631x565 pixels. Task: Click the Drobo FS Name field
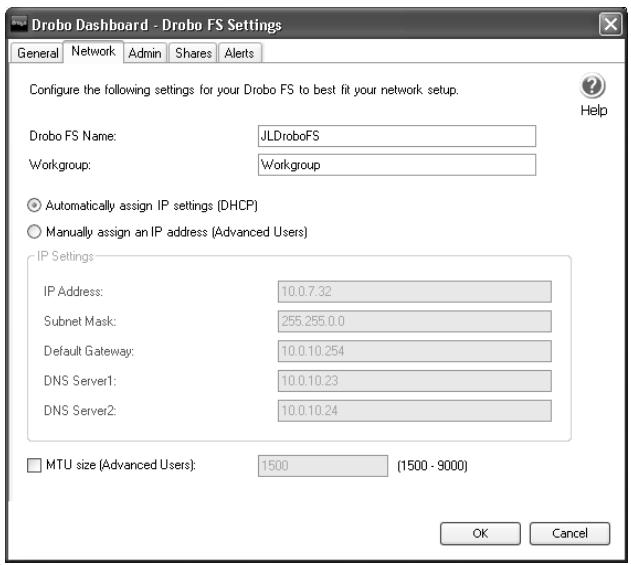click(397, 136)
